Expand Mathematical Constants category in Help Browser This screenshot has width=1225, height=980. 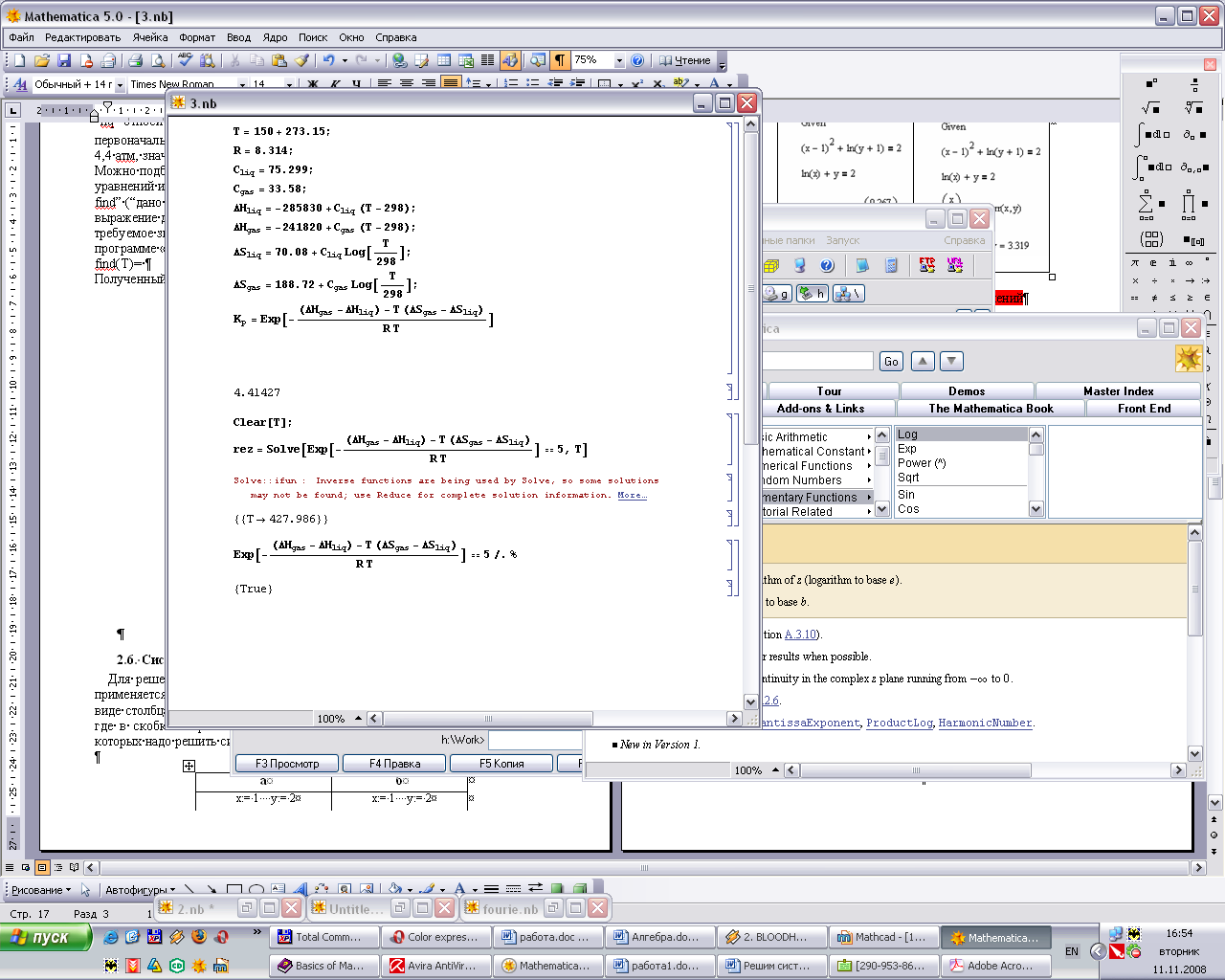pyautogui.click(x=818, y=452)
